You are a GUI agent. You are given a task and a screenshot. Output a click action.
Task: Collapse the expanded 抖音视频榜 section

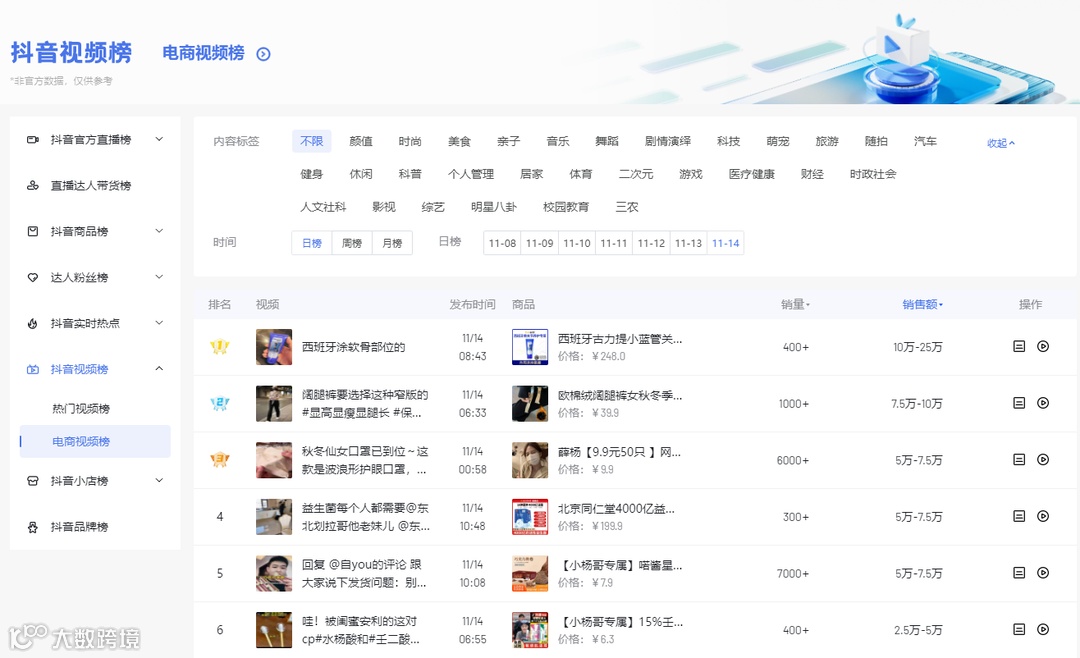[158, 369]
